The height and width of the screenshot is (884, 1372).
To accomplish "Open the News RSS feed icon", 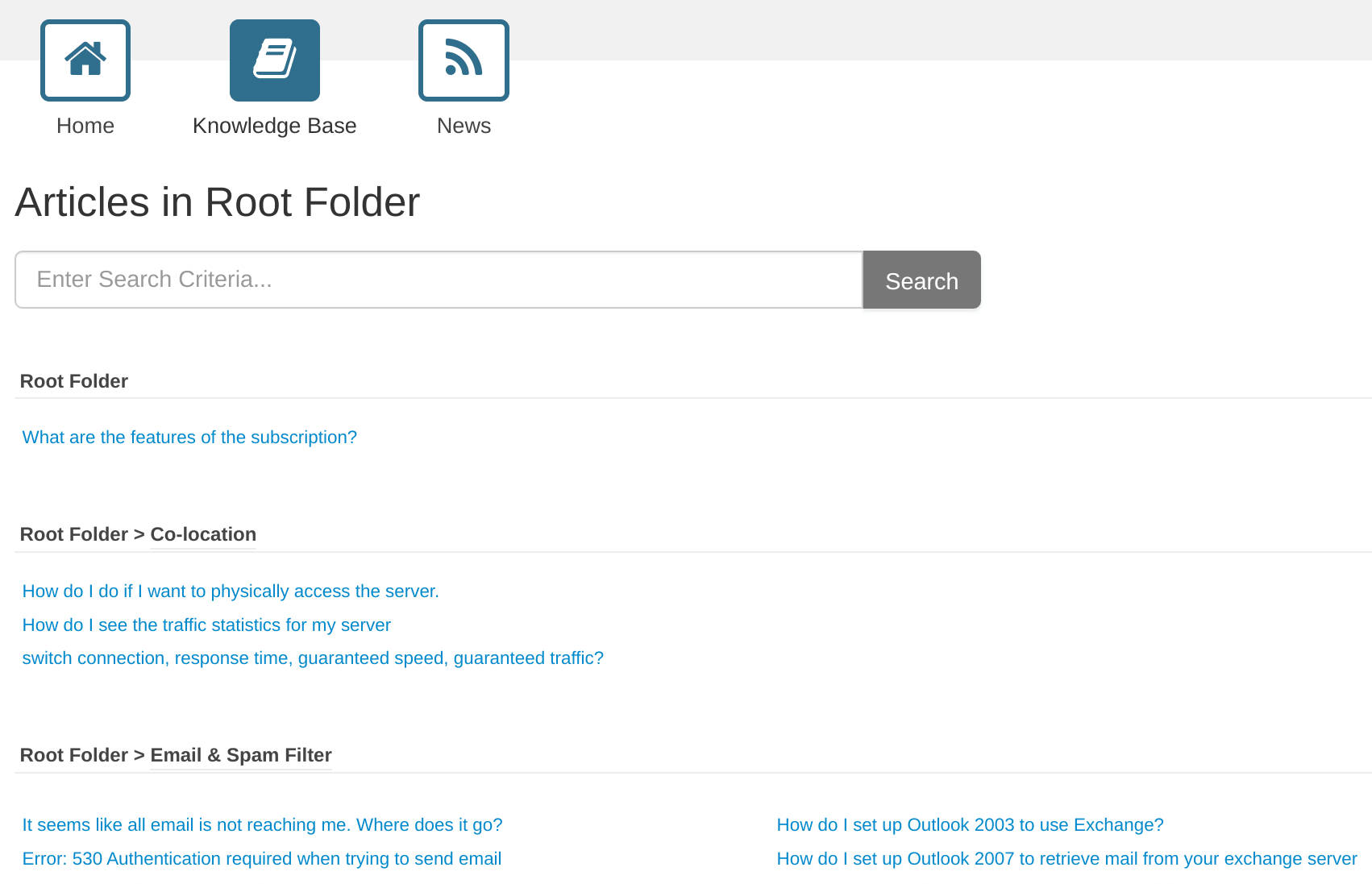I will [x=464, y=60].
